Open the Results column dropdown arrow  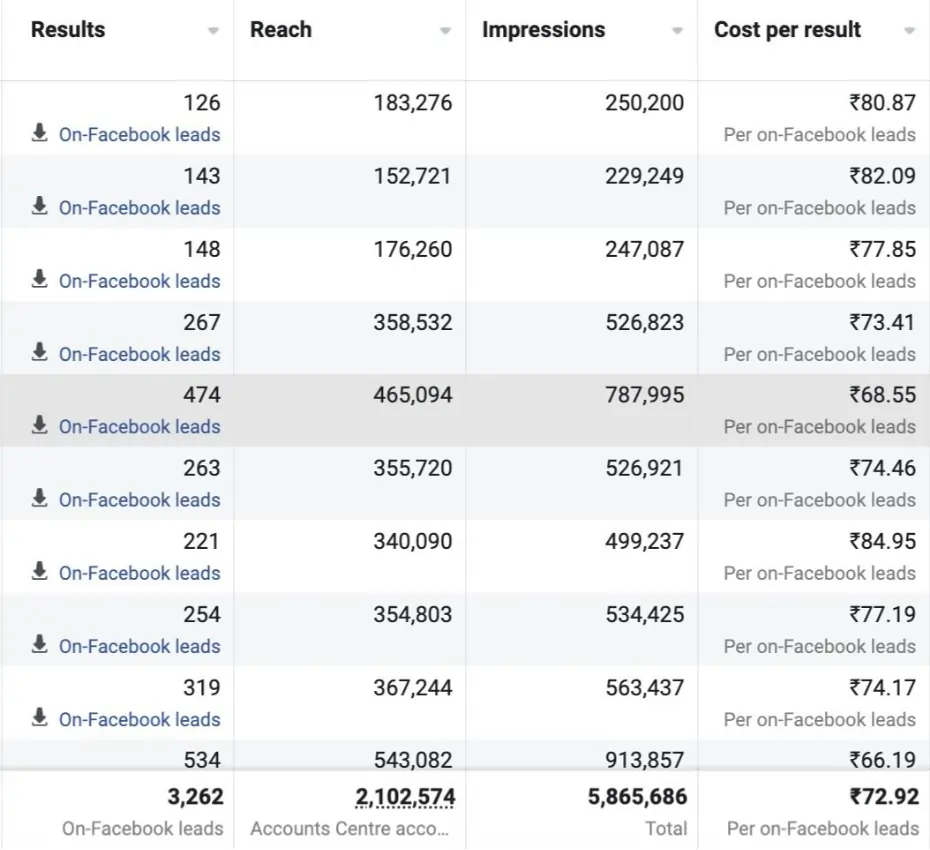(x=214, y=31)
